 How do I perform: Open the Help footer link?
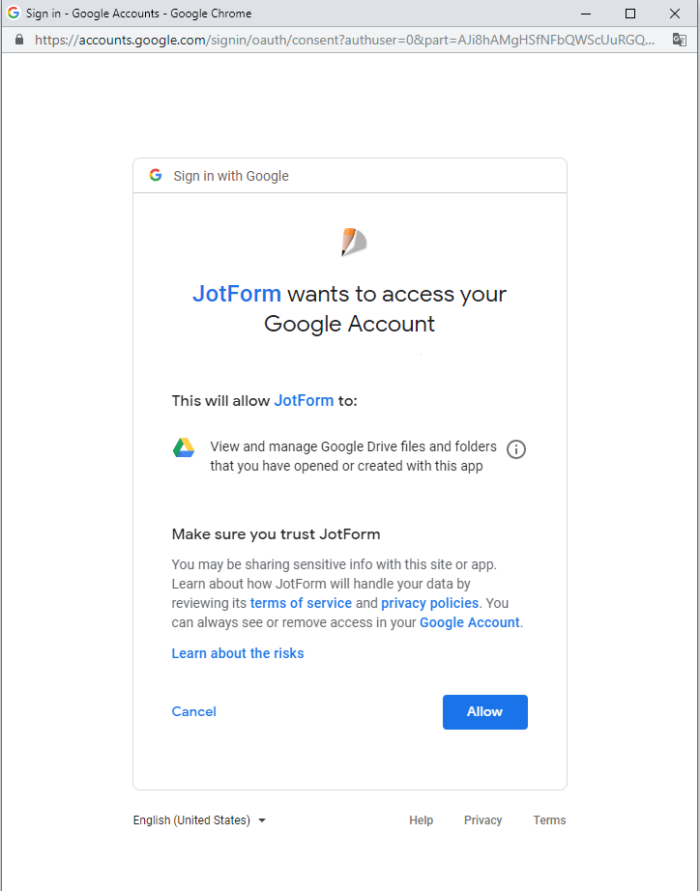(x=421, y=820)
